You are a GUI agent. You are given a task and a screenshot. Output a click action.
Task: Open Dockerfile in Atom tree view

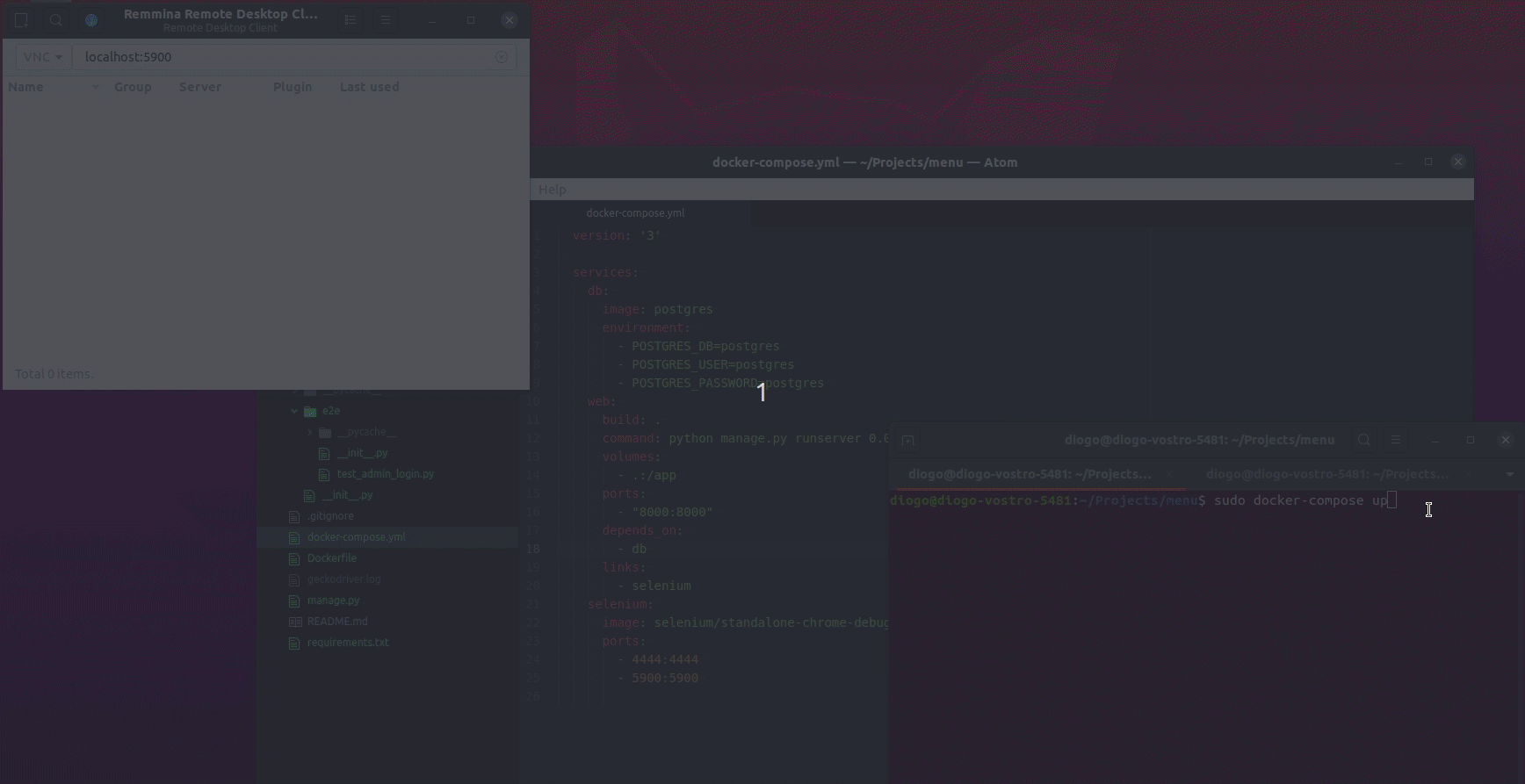332,558
